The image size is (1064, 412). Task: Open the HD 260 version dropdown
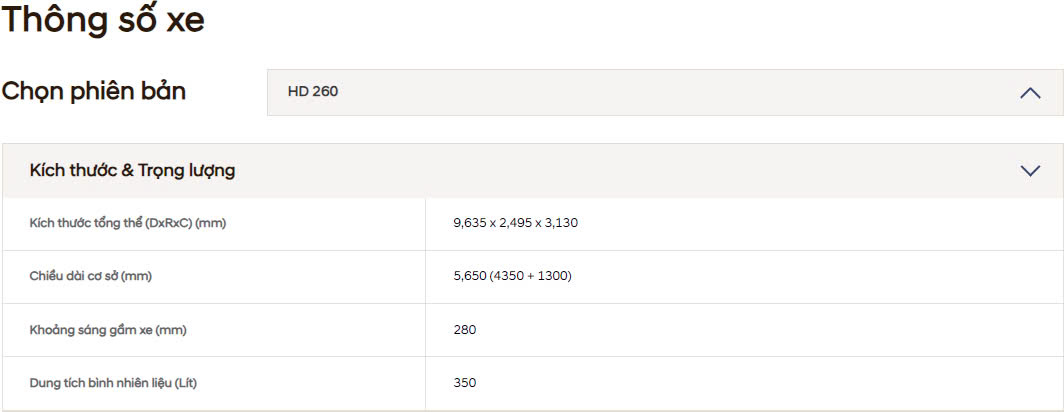(664, 92)
